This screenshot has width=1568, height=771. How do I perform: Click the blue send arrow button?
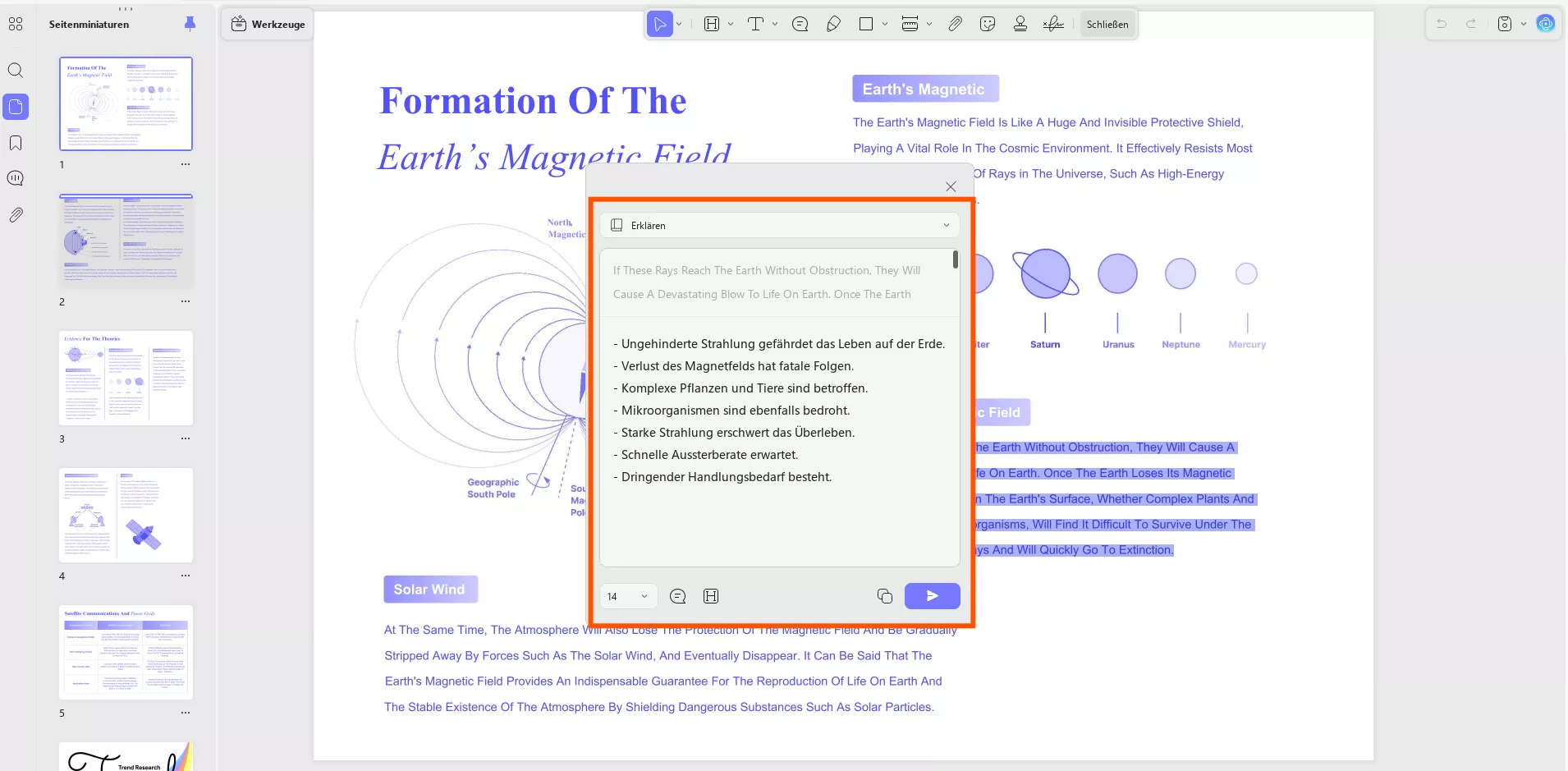(x=933, y=596)
